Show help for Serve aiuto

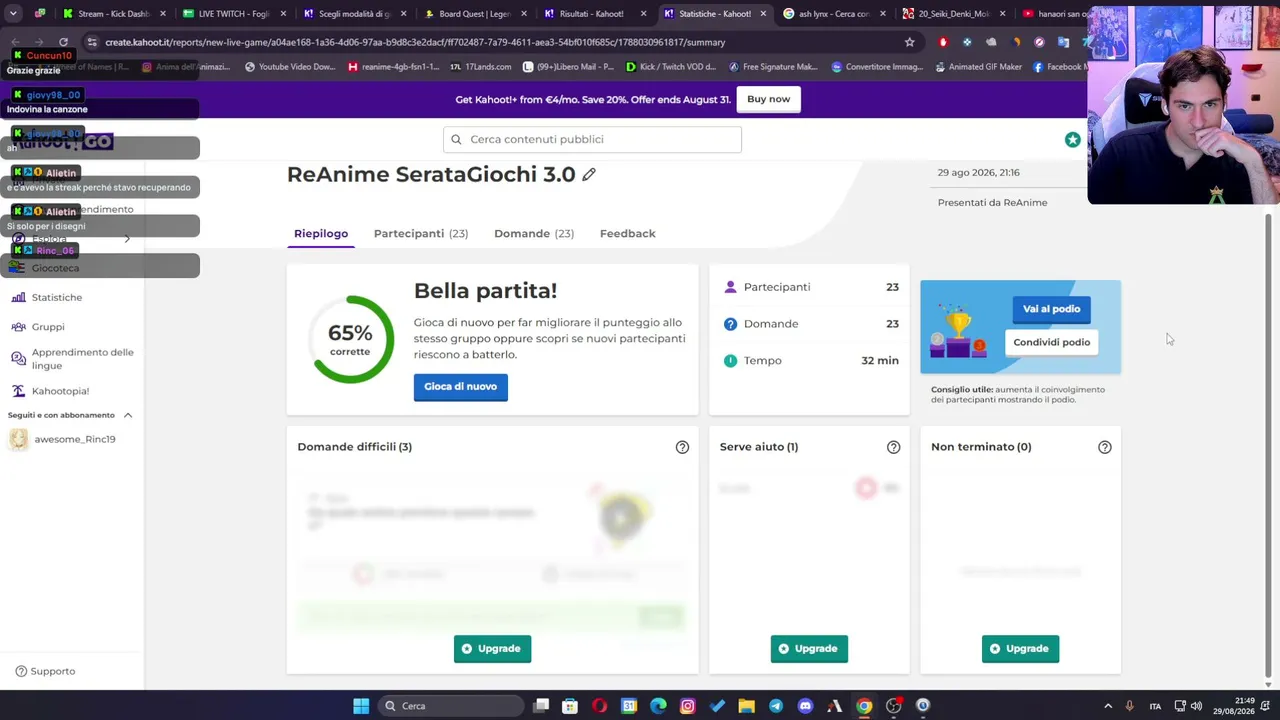coord(893,447)
